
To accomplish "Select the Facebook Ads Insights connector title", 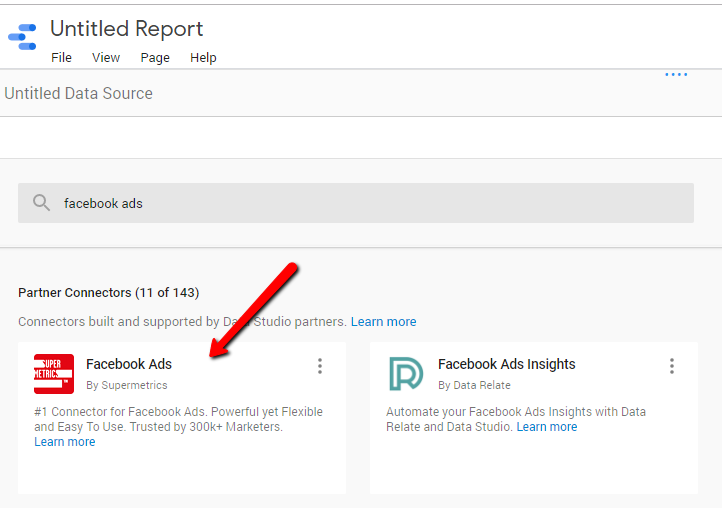I will pos(506,365).
